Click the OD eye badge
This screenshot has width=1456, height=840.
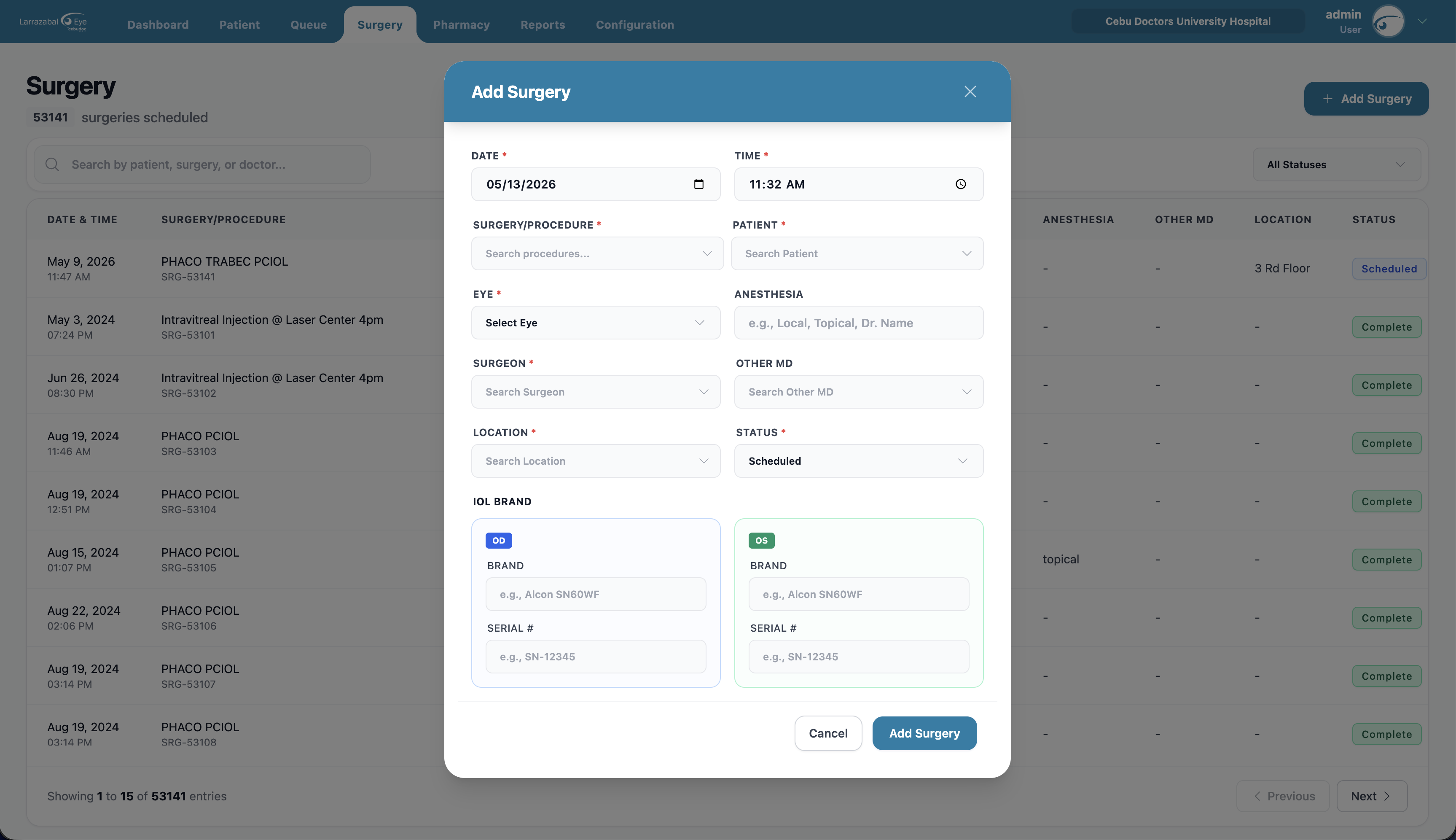tap(499, 541)
